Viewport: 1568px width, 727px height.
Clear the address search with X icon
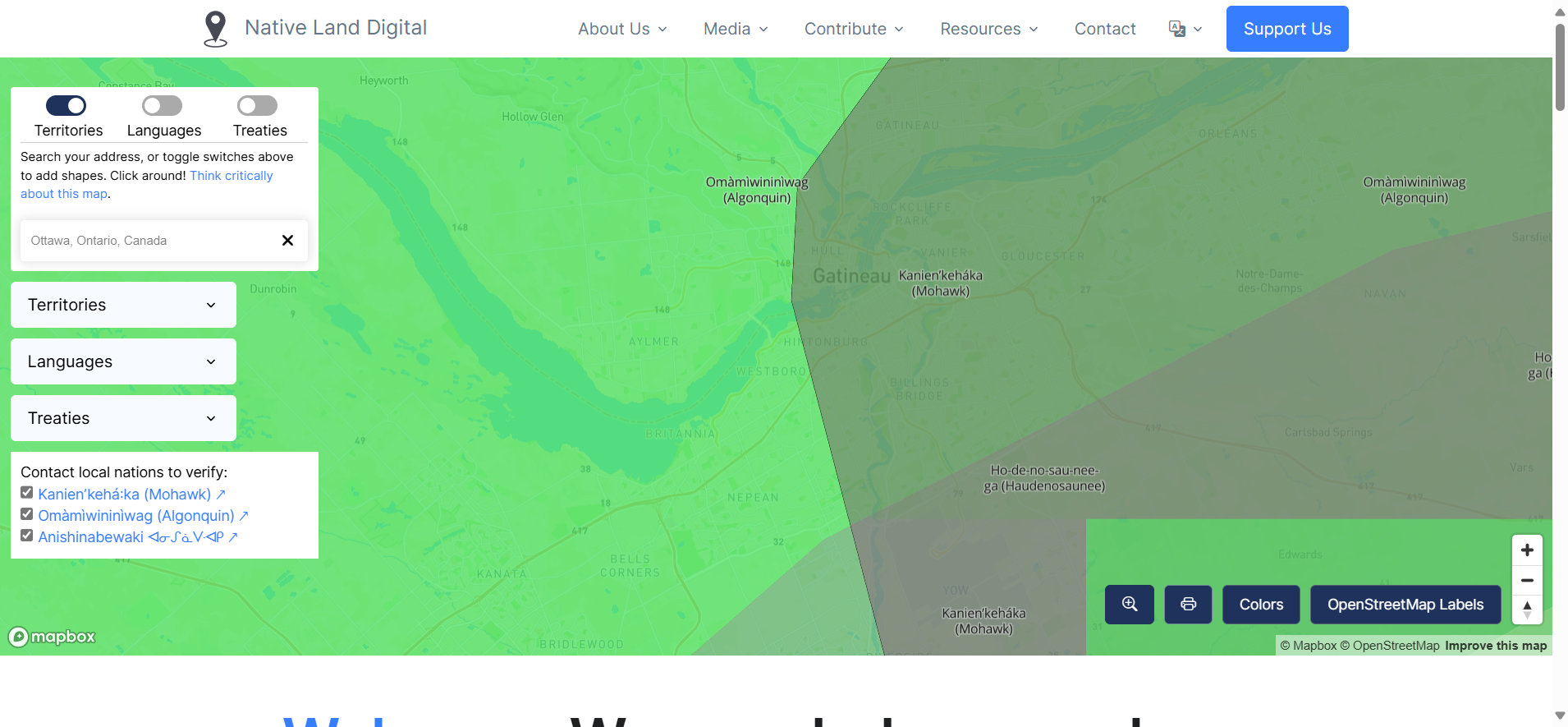click(287, 241)
